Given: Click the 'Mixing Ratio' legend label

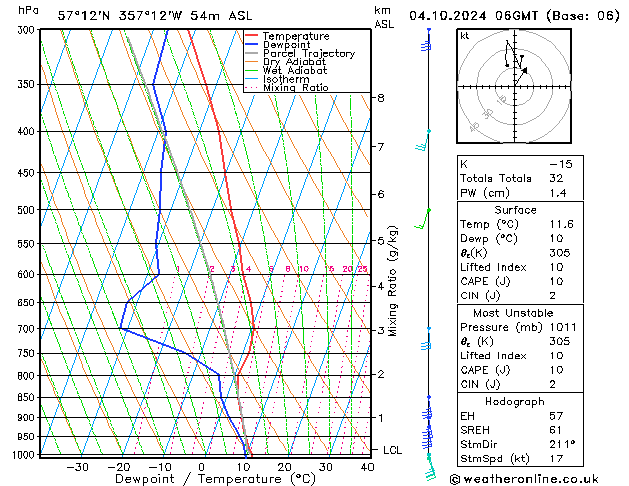Looking at the screenshot, I should (296, 87).
